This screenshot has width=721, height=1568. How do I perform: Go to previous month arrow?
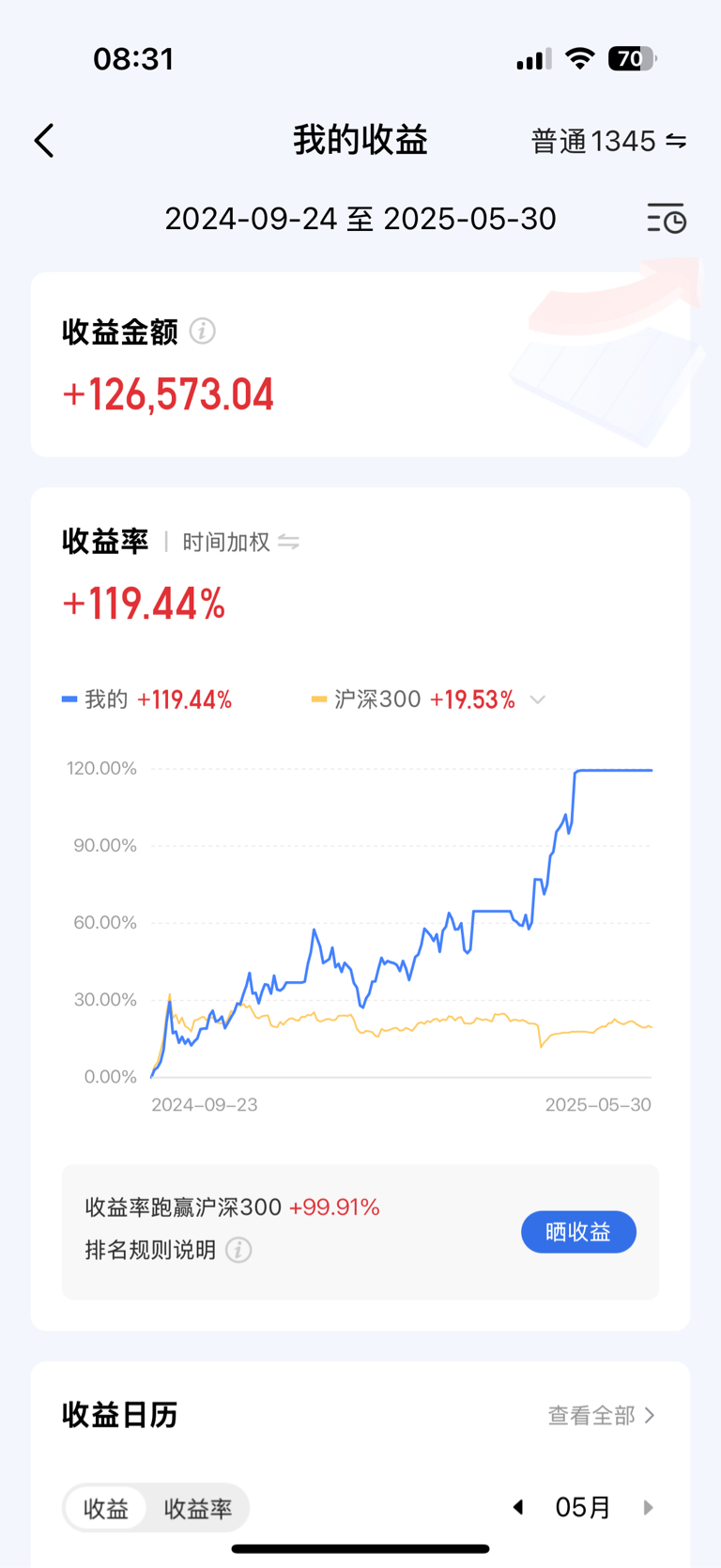tap(517, 1507)
